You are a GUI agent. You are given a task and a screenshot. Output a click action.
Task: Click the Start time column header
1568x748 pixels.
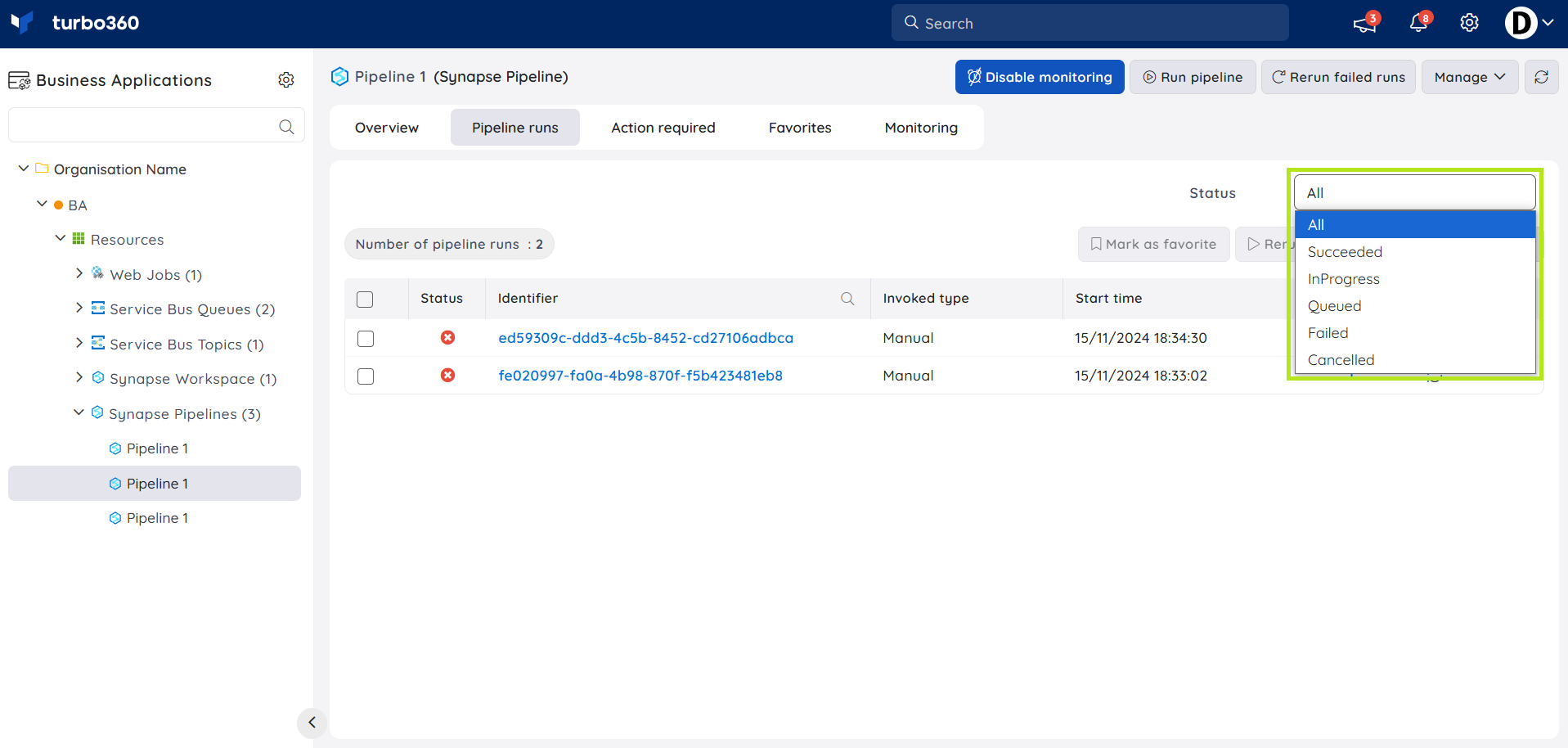1108,299
